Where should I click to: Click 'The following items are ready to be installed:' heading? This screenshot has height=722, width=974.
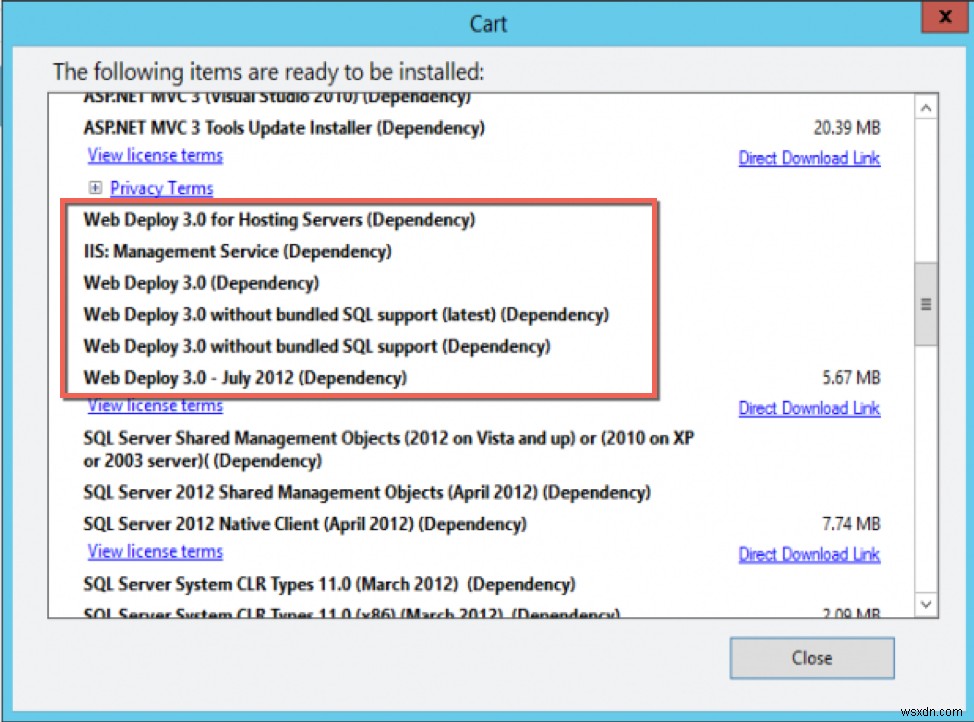(268, 72)
